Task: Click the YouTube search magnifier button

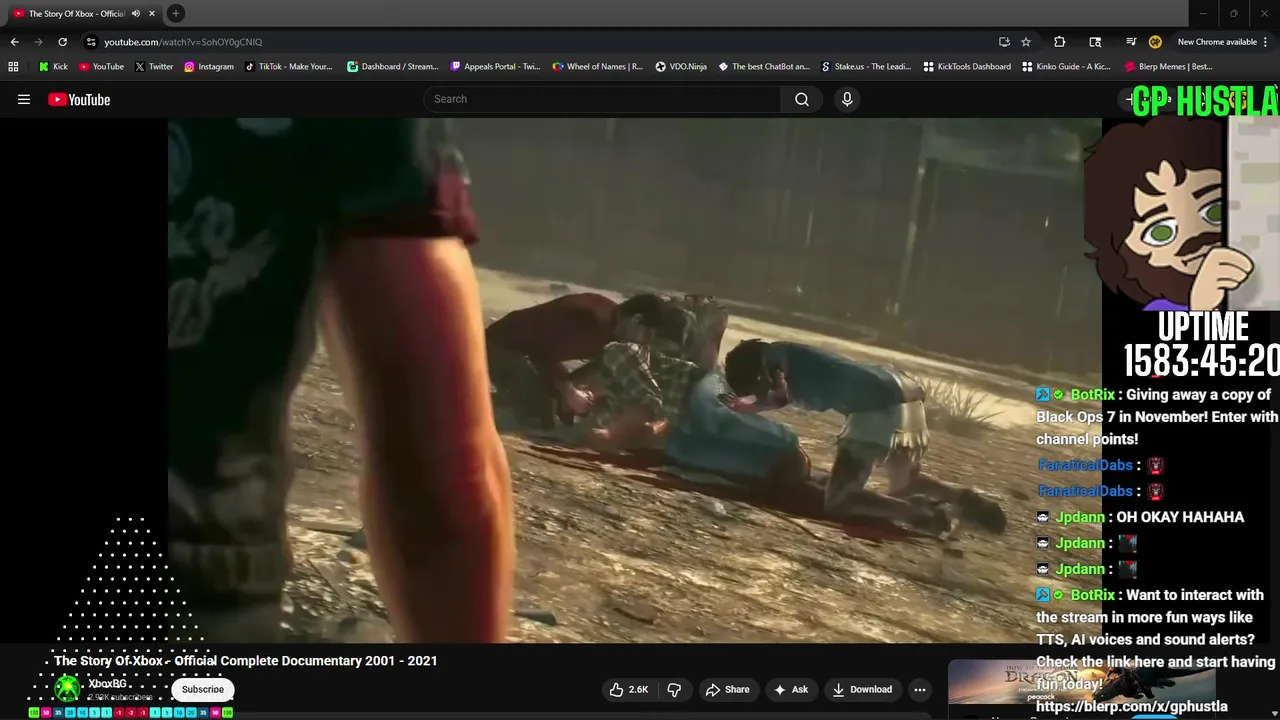Action: 801,99
